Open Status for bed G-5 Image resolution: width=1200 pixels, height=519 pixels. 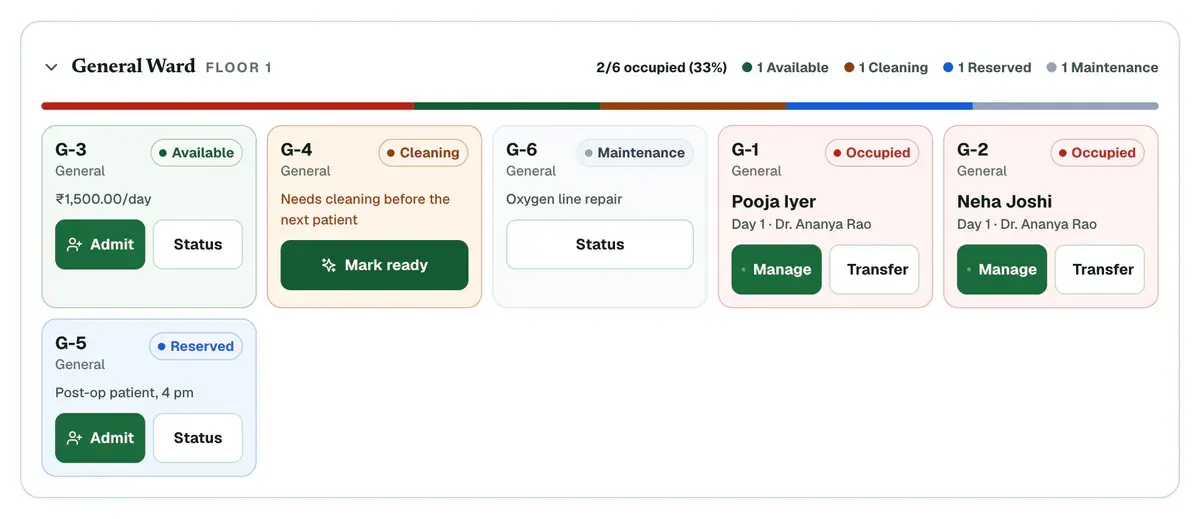tap(198, 438)
